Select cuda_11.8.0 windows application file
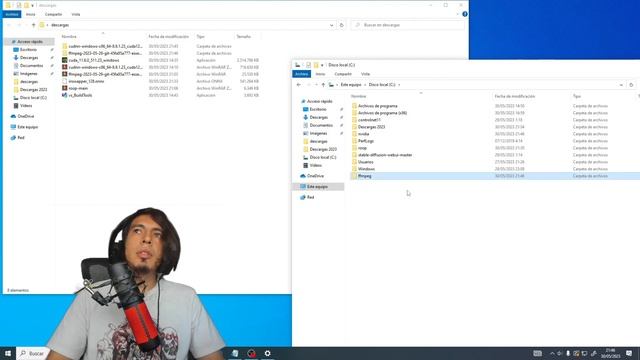This screenshot has height=360, width=640. (160, 60)
